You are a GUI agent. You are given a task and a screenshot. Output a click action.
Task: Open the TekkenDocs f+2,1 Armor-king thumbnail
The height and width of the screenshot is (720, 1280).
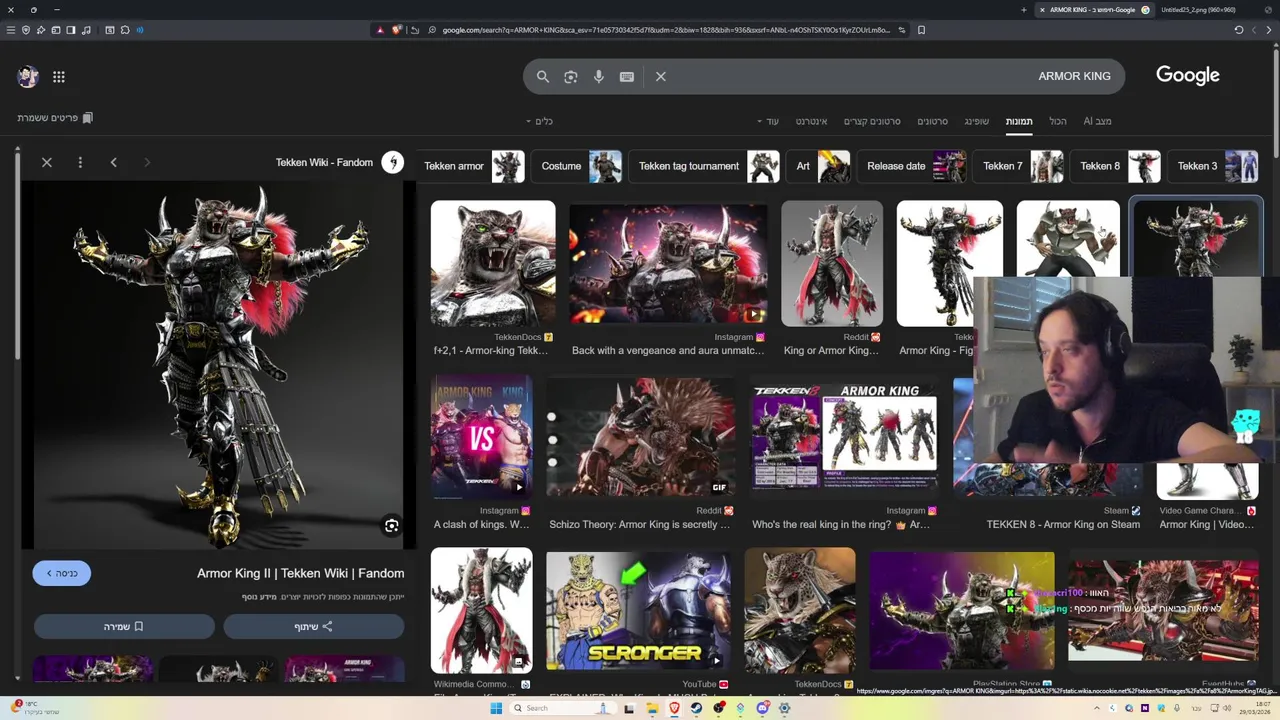493,264
